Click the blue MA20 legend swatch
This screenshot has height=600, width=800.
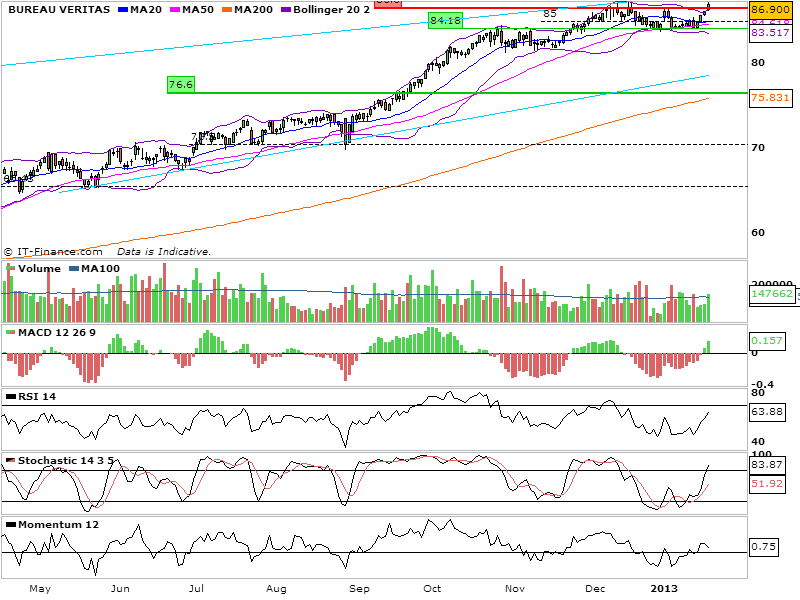(x=123, y=10)
